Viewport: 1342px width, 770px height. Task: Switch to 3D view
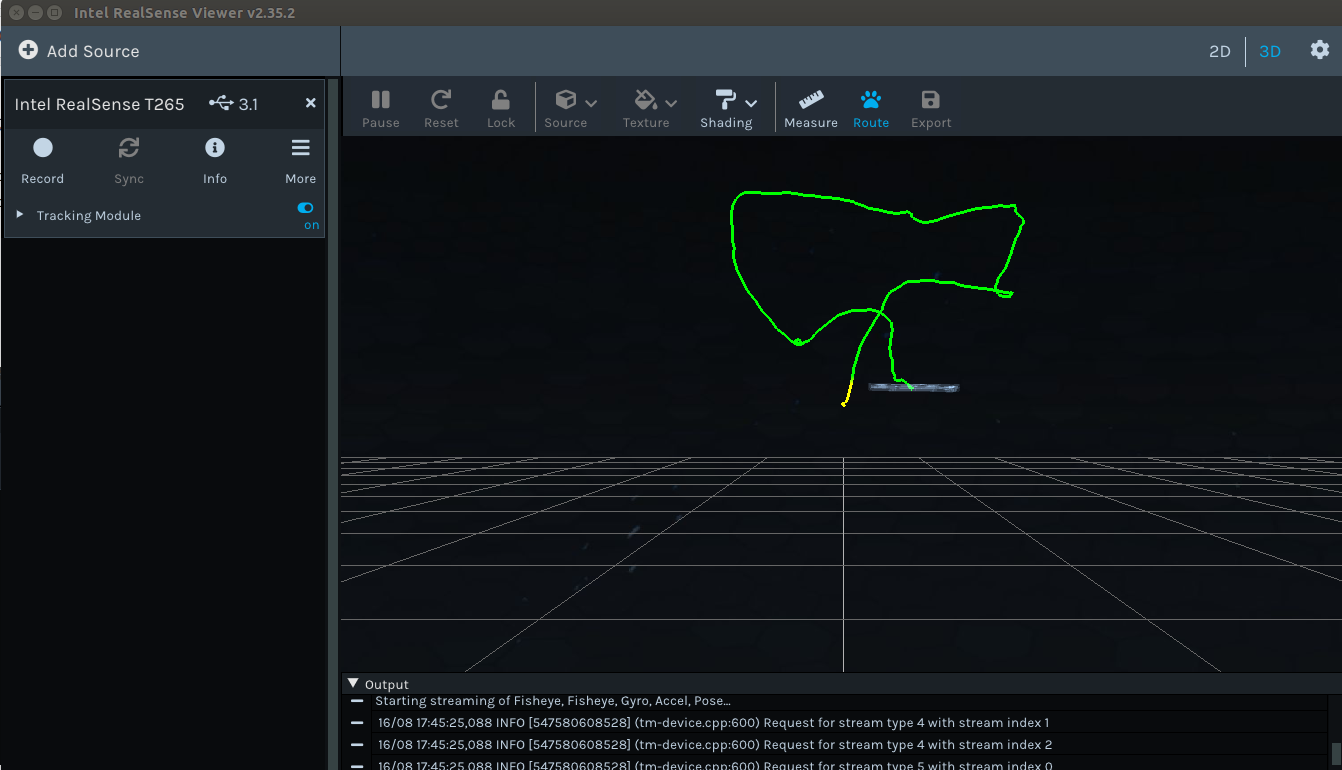click(1270, 51)
